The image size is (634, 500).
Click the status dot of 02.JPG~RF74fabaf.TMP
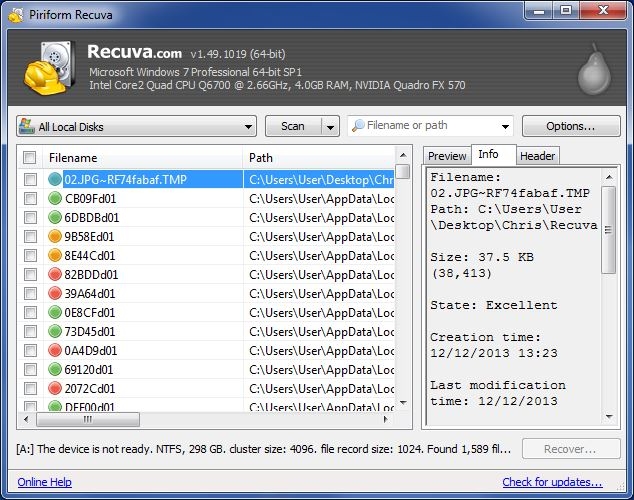point(55,179)
